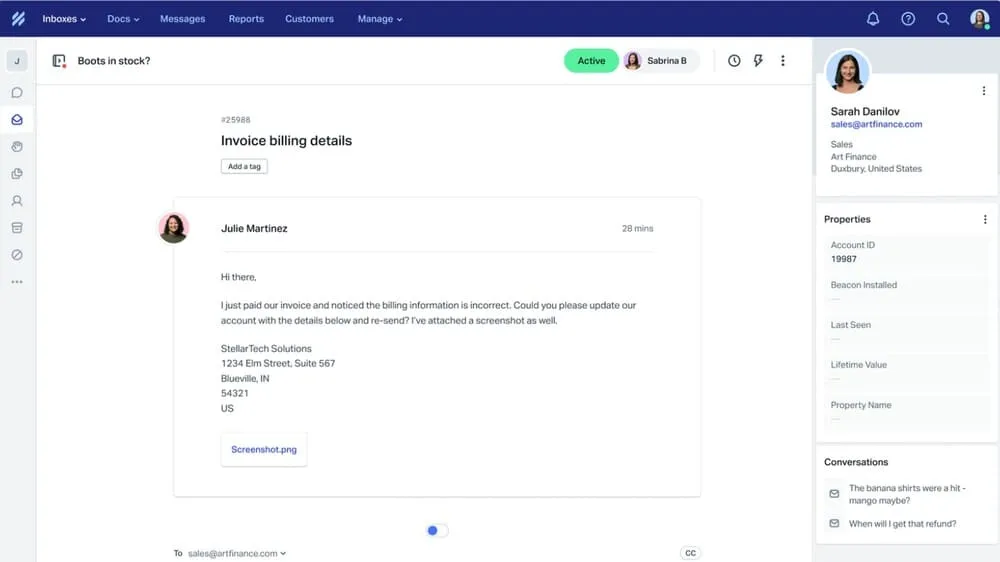Open the search magnifier icon
Screen dimensions: 1000x562
pyautogui.click(x=943, y=18)
